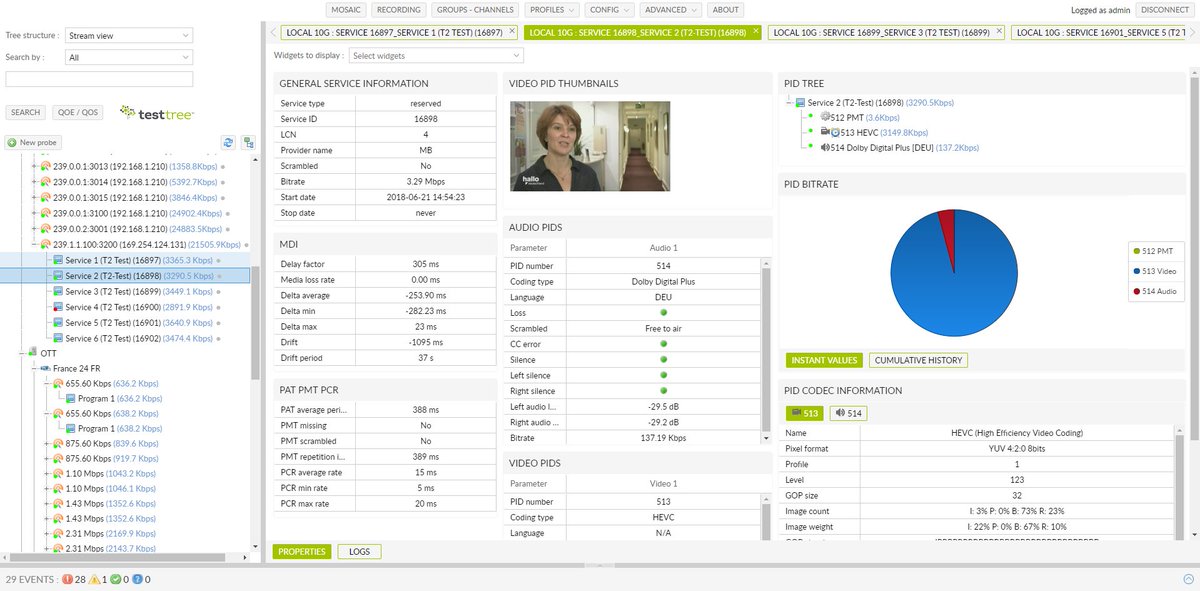Click the Program 1 (636.2 Kbps) icon
The width and height of the screenshot is (1200, 591).
pyautogui.click(x=70, y=398)
